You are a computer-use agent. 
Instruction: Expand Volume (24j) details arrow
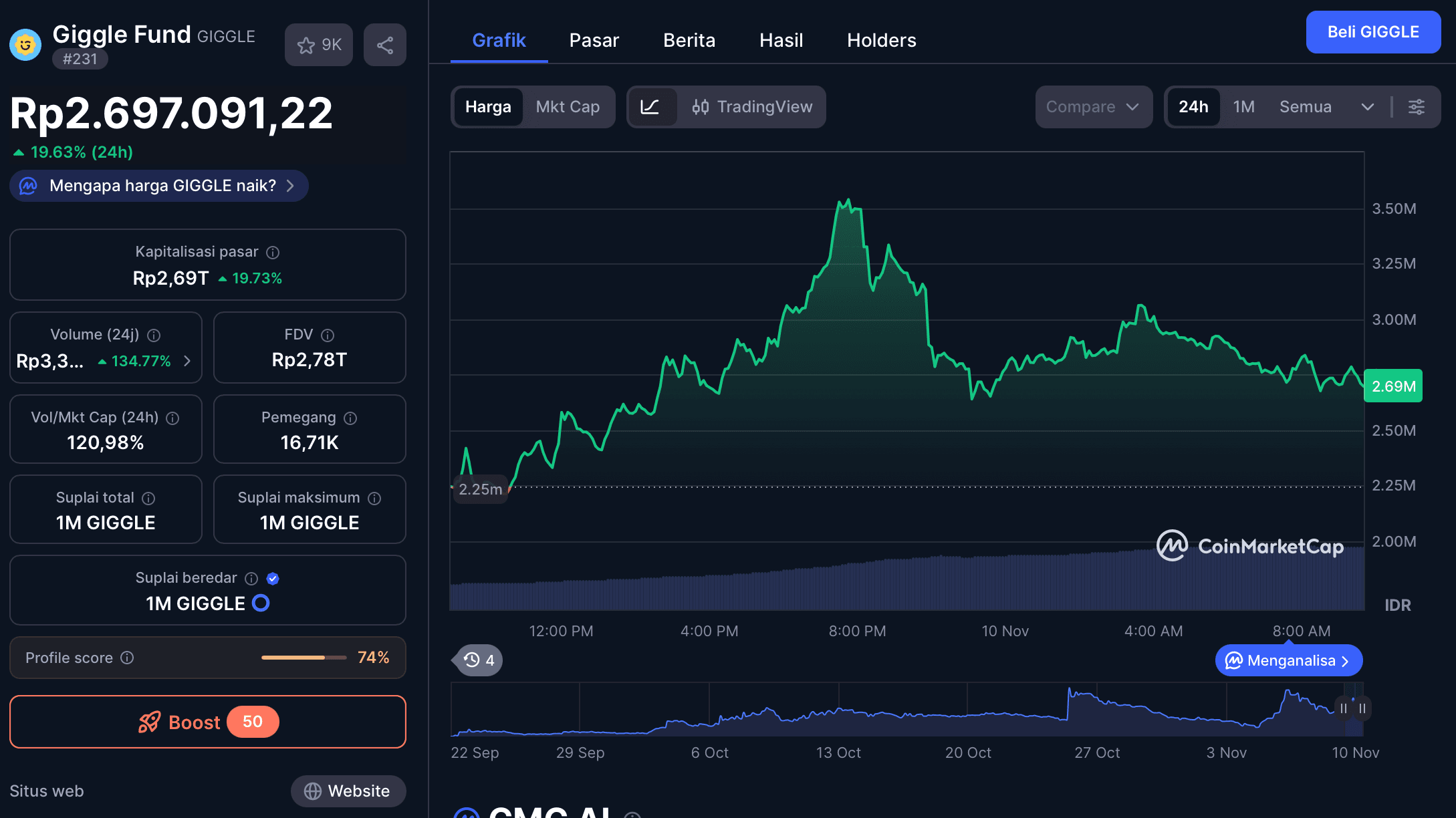pyautogui.click(x=187, y=361)
